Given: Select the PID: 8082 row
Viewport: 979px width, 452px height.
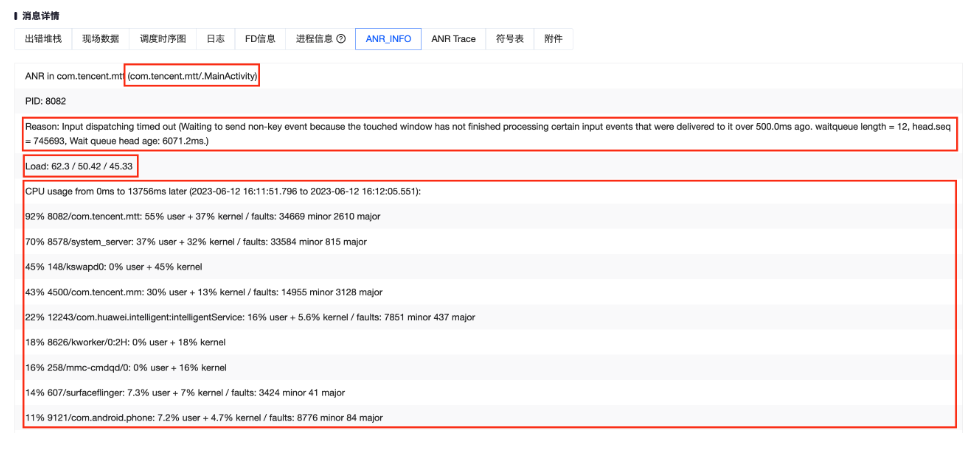Looking at the screenshot, I should pyautogui.click(x=46, y=102).
